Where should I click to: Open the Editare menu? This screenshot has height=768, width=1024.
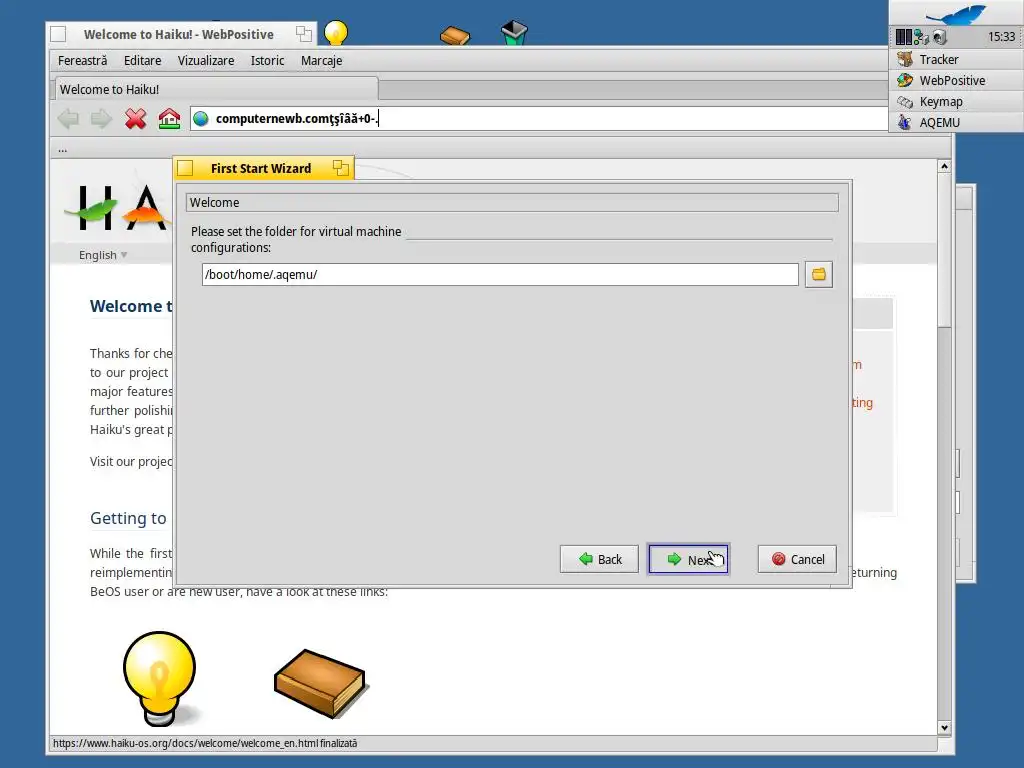(142, 61)
